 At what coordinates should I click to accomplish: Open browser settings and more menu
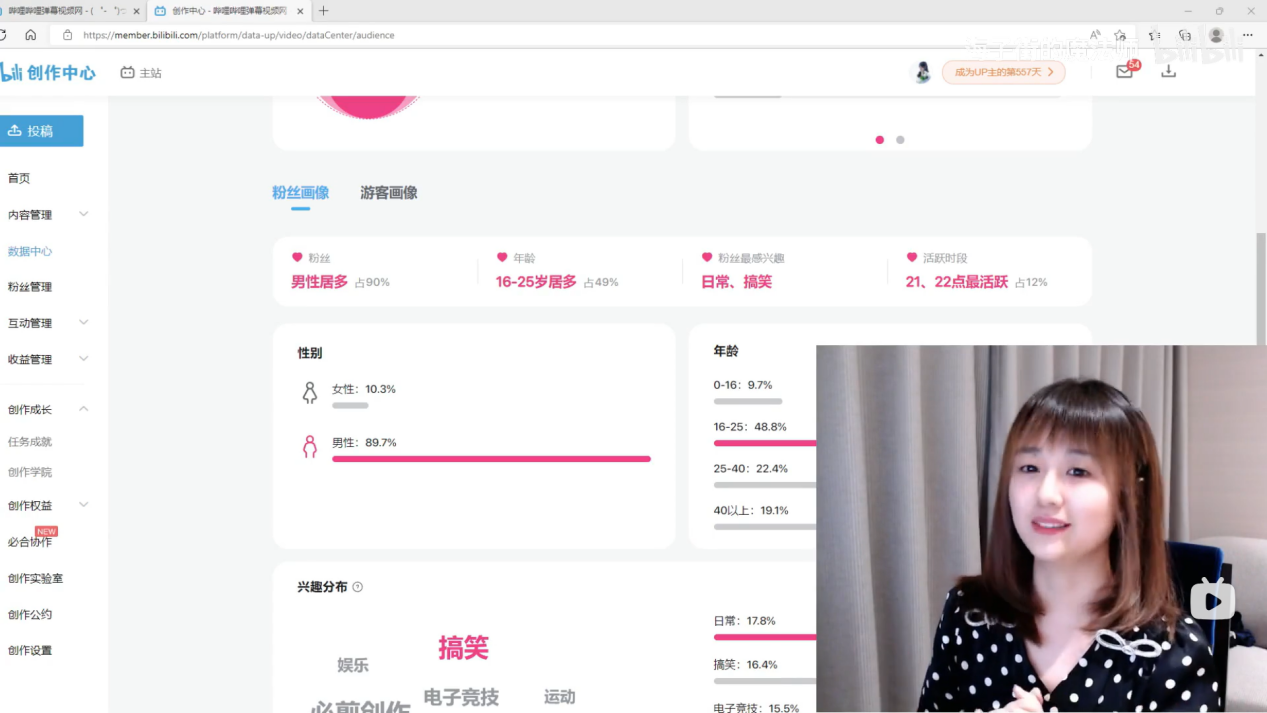[1247, 35]
